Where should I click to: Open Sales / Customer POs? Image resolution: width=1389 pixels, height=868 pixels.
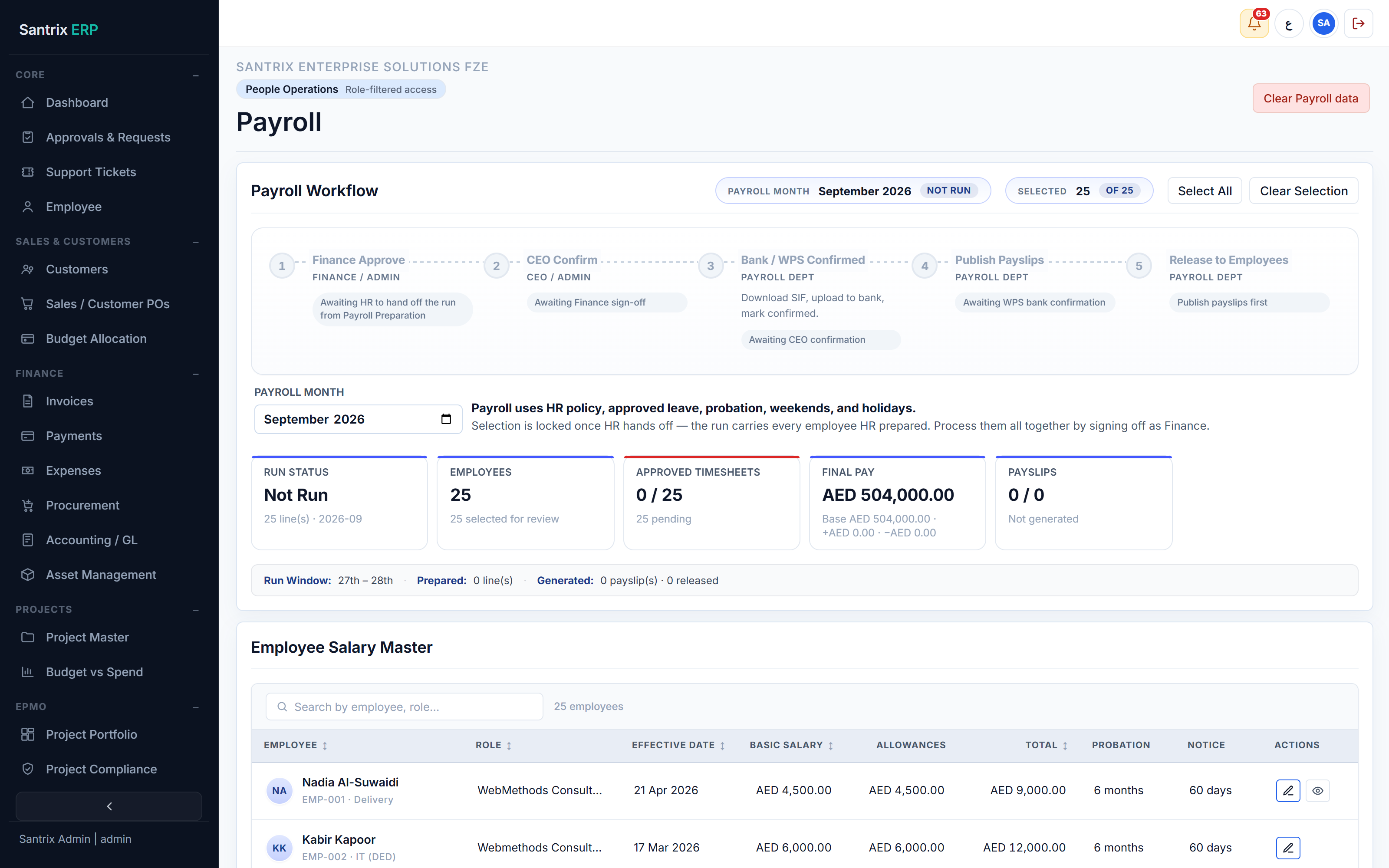pyautogui.click(x=109, y=304)
